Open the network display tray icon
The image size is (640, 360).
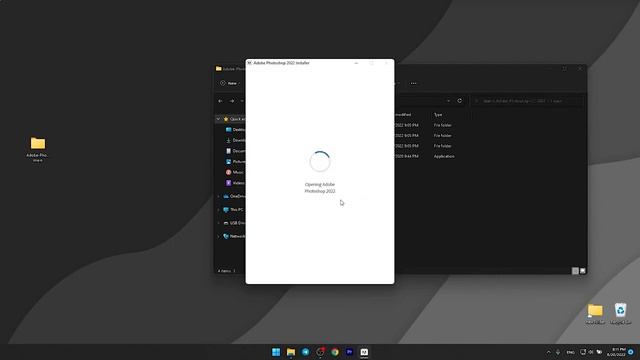pos(583,352)
